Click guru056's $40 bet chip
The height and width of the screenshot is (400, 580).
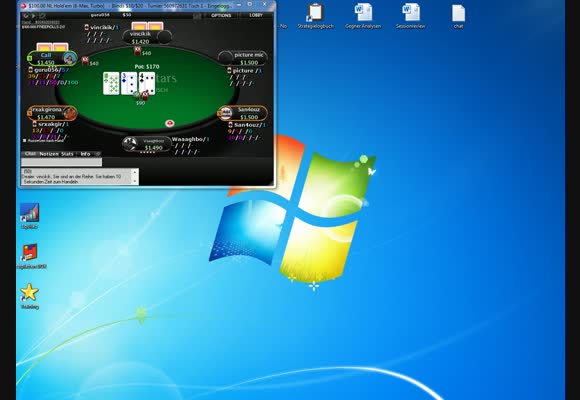click(x=85, y=61)
